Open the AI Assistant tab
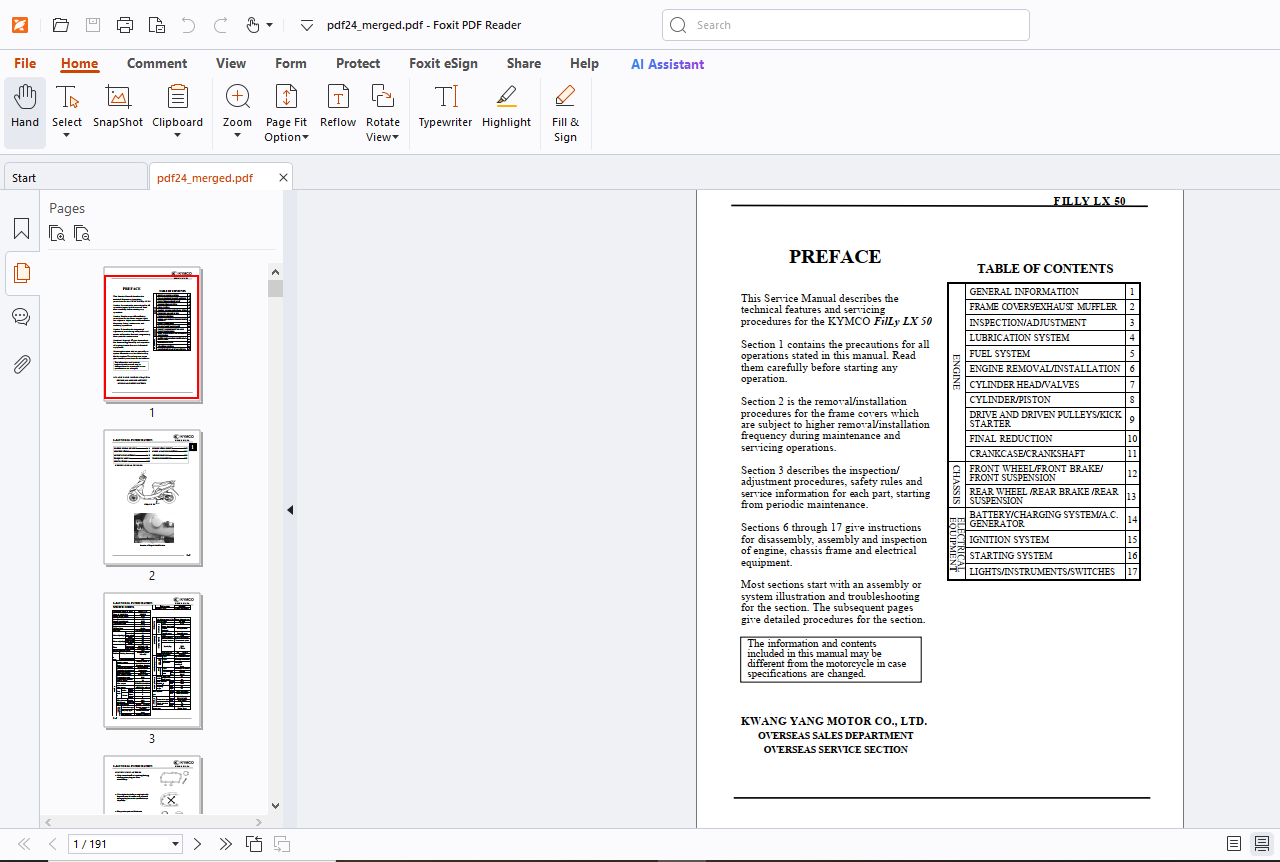This screenshot has width=1280, height=862. click(667, 63)
